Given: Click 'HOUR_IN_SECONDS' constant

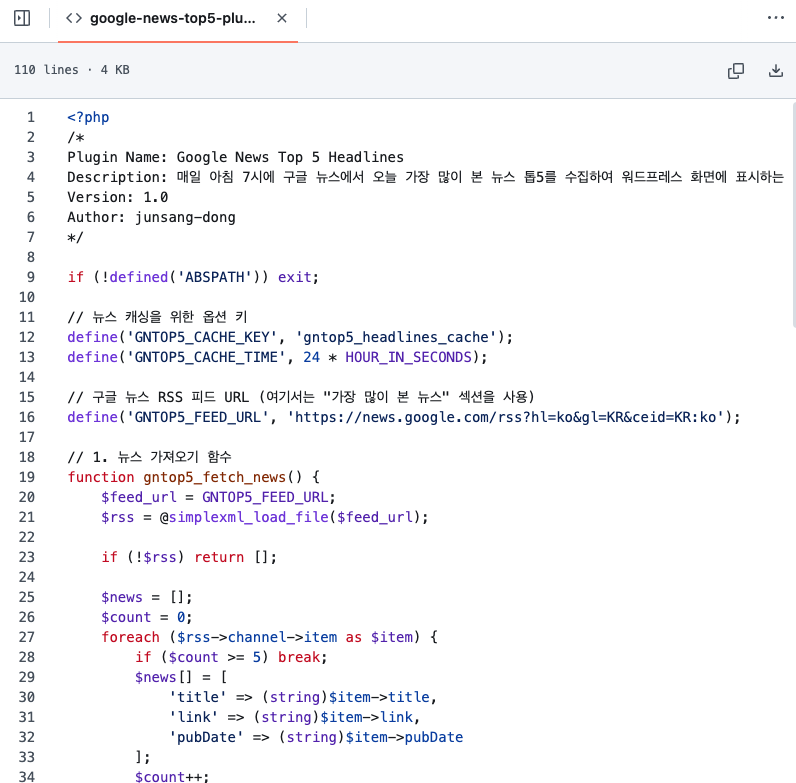Looking at the screenshot, I should click(409, 357).
